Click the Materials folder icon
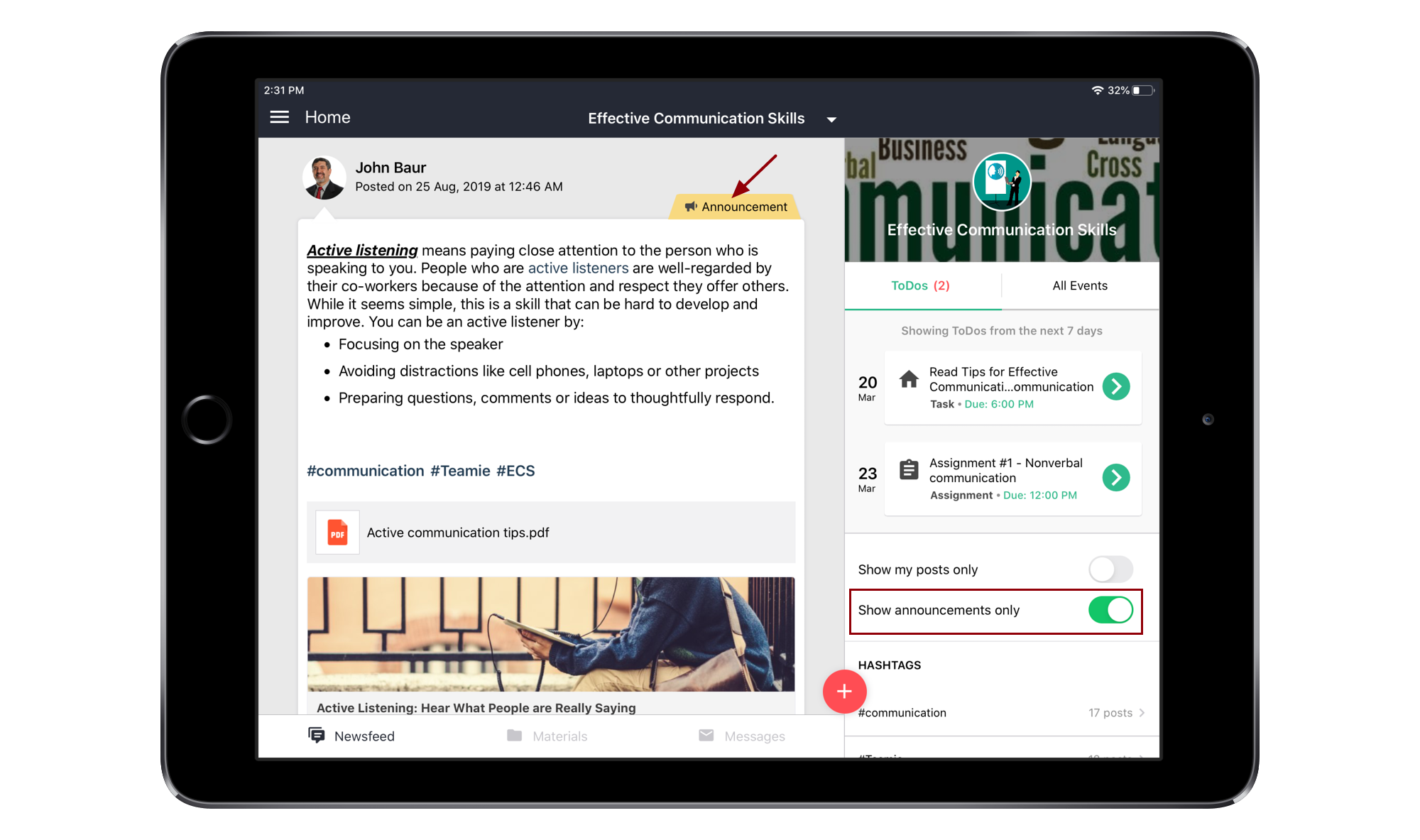The image size is (1420, 840). point(515,736)
